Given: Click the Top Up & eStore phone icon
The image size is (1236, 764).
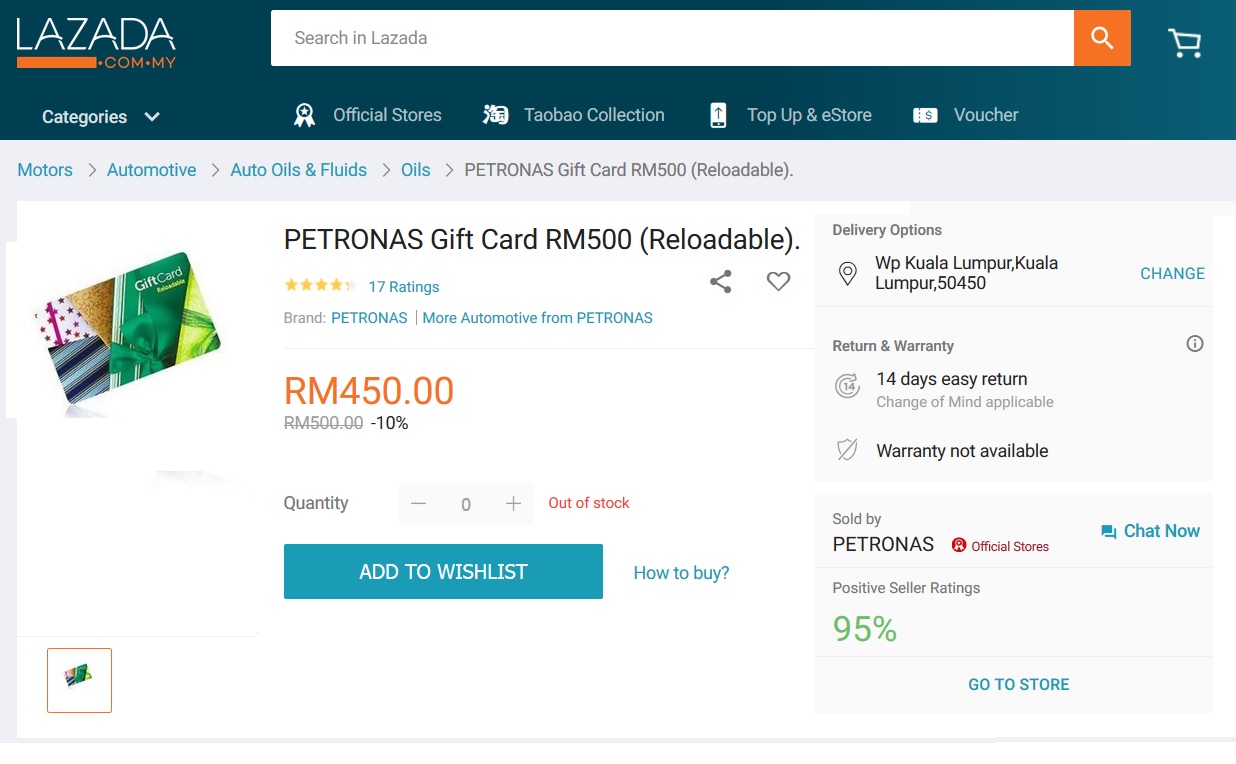Looking at the screenshot, I should (718, 115).
